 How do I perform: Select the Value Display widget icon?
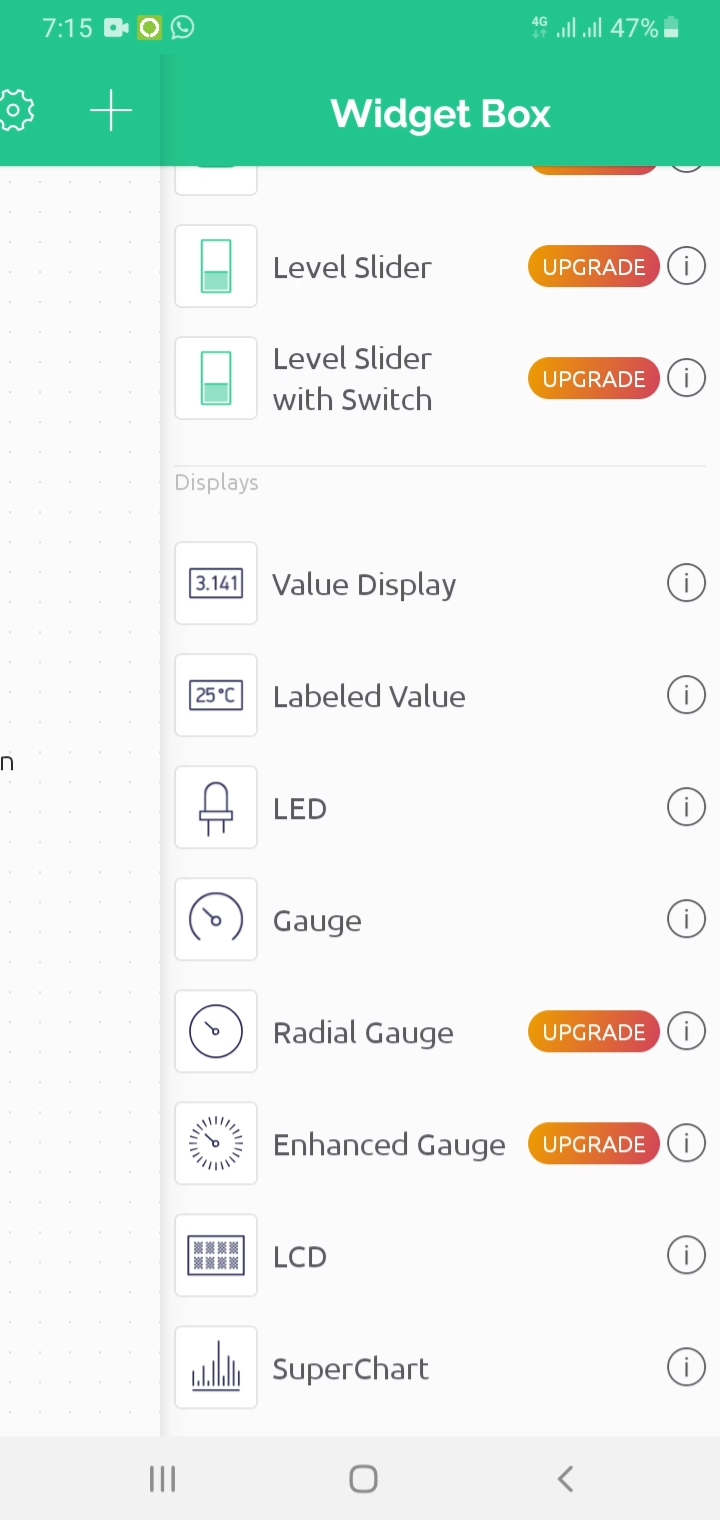216,583
